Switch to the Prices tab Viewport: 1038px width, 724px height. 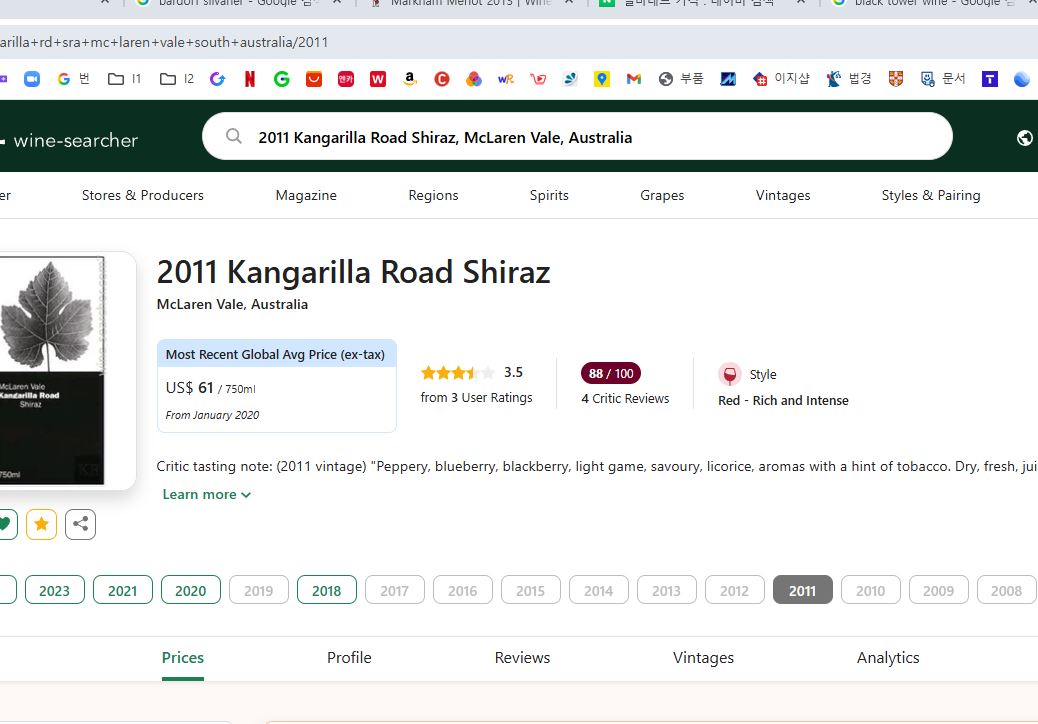point(183,658)
